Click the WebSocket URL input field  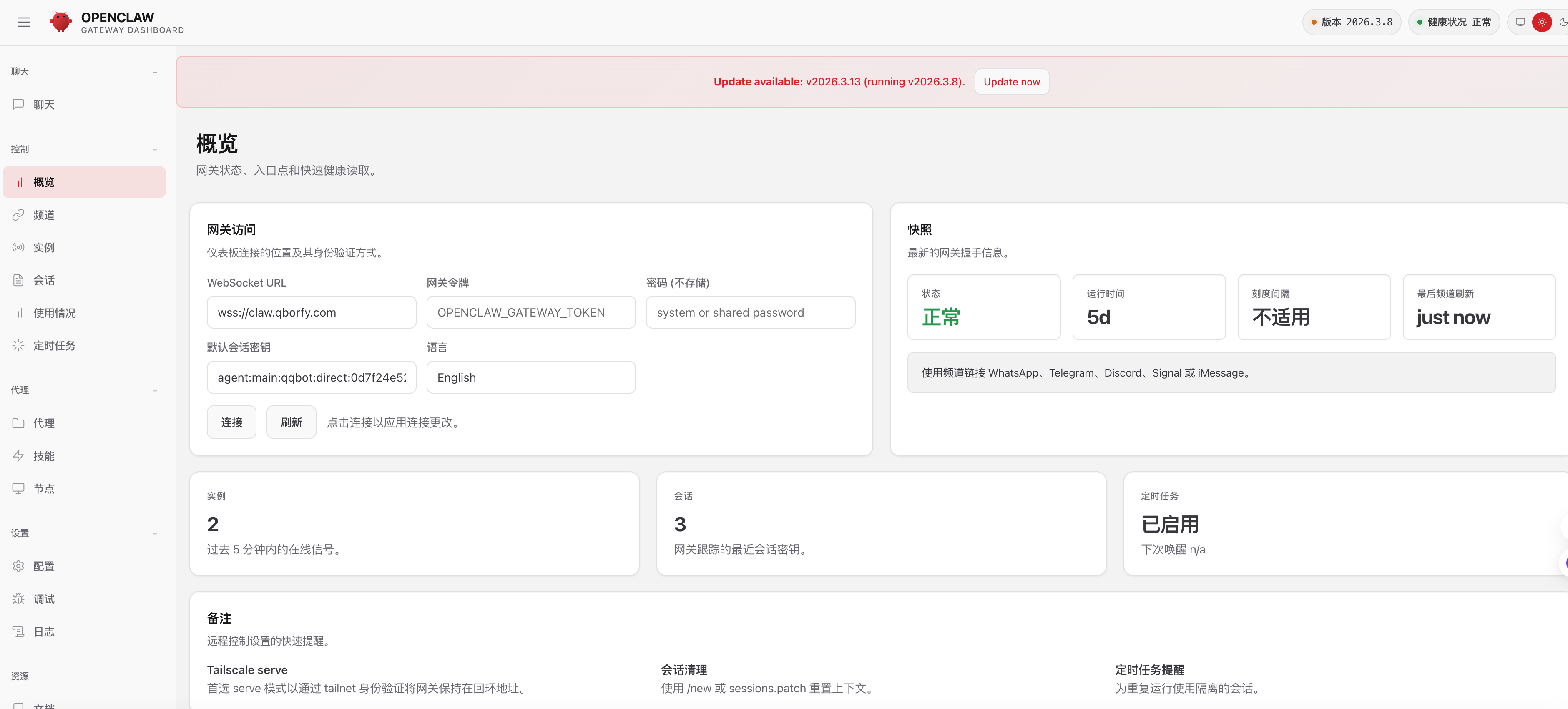(x=311, y=312)
